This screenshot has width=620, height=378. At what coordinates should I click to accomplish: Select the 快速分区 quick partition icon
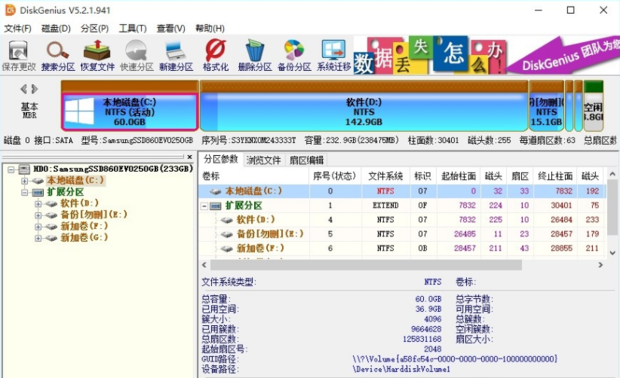click(136, 55)
